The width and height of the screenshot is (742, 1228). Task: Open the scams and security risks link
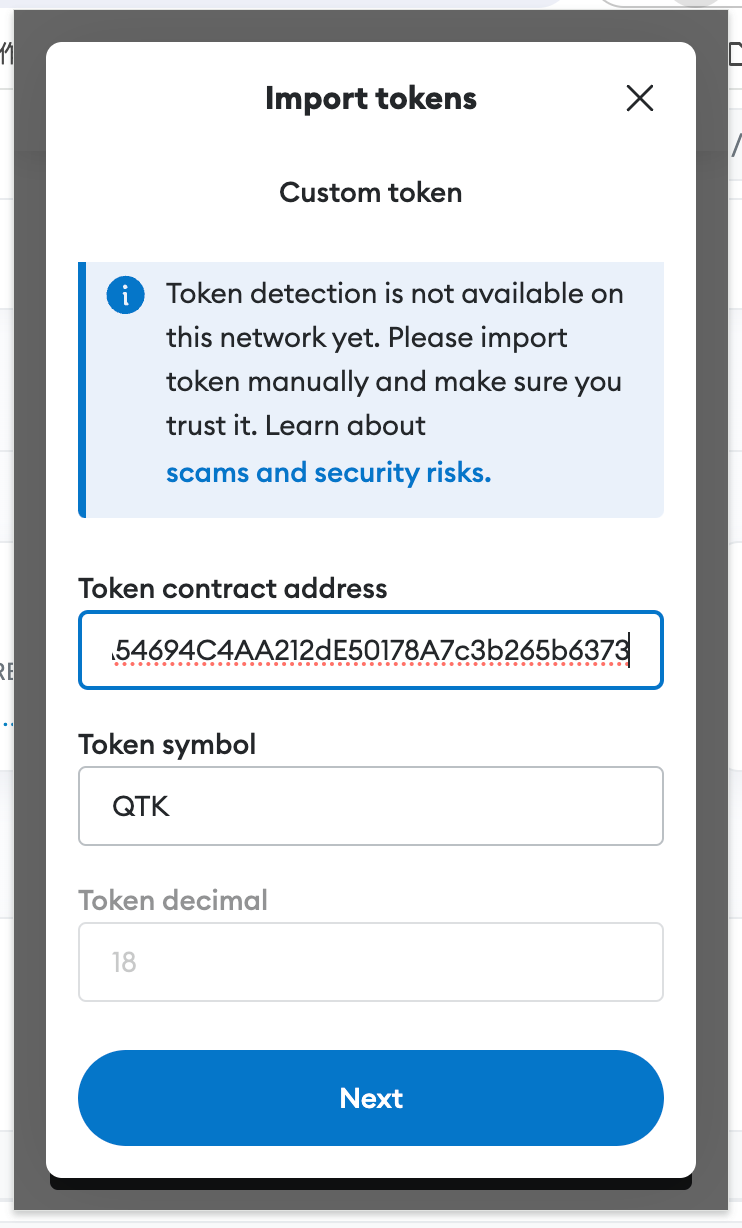click(x=329, y=472)
